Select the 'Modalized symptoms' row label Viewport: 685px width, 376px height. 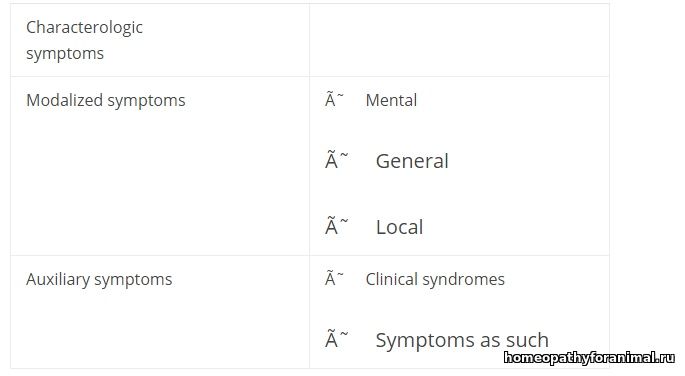click(x=106, y=101)
